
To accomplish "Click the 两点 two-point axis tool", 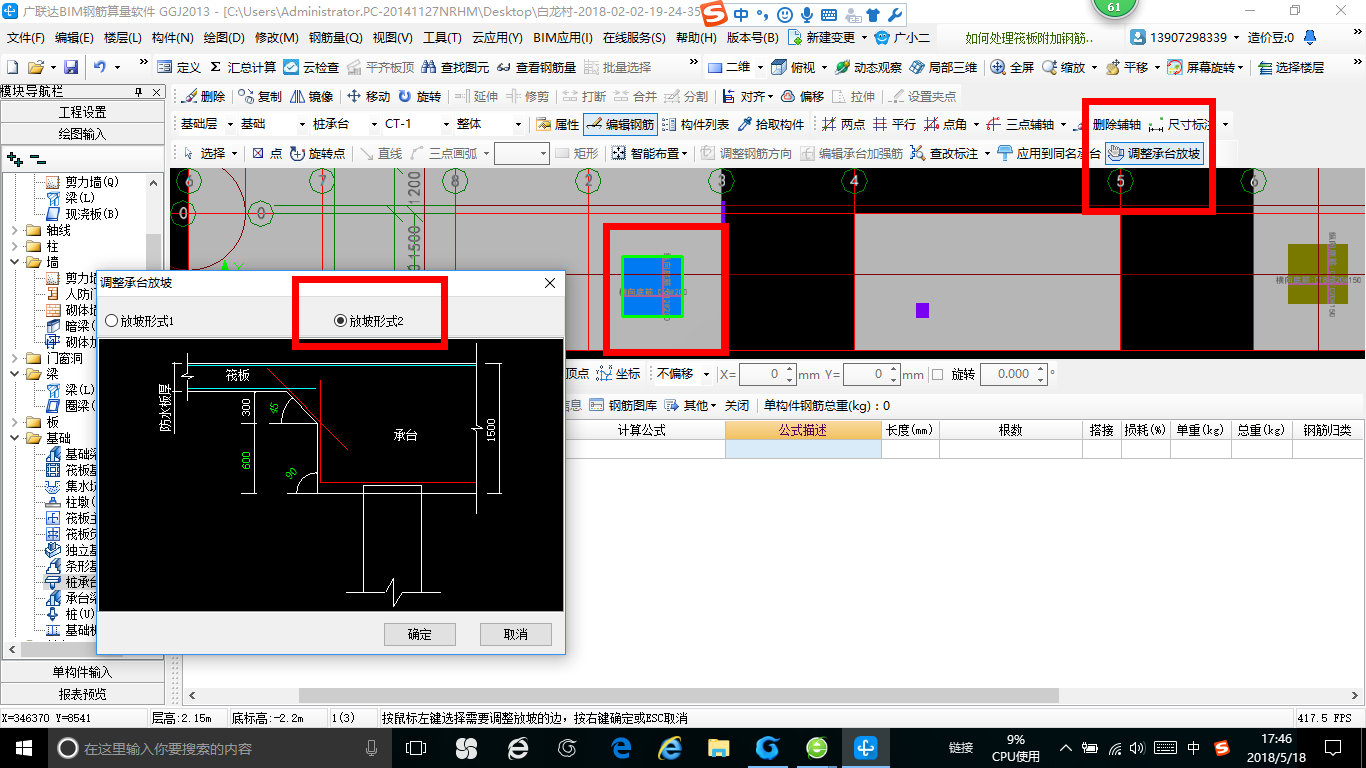I will (844, 125).
